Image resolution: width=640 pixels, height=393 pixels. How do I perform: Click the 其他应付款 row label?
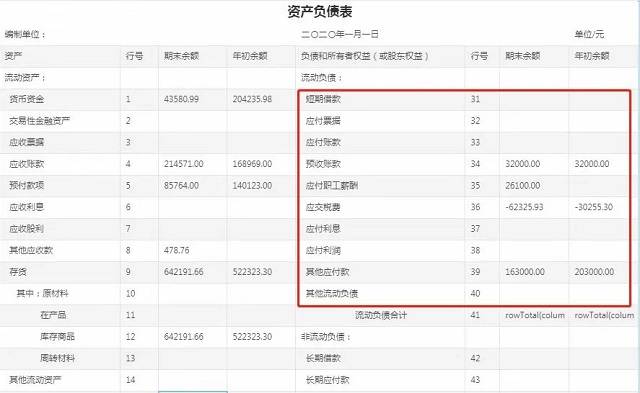328,272
